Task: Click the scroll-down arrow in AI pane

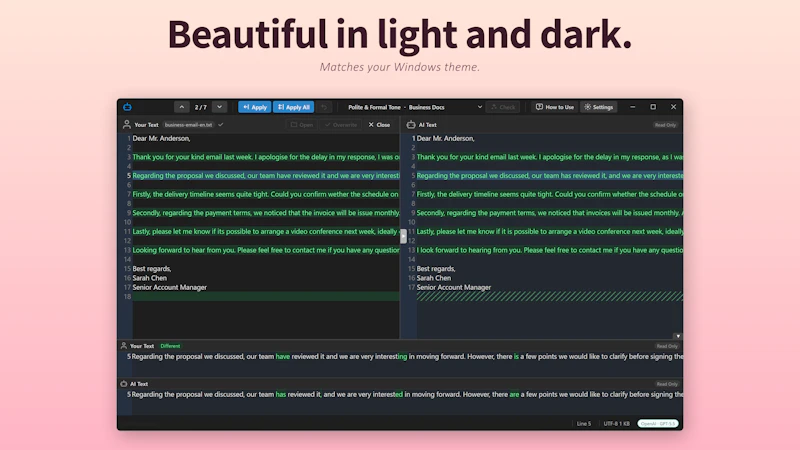Action: pos(678,336)
